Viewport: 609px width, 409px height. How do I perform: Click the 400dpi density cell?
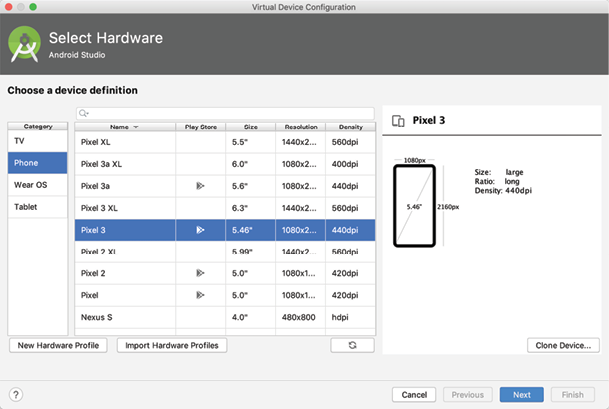(351, 164)
